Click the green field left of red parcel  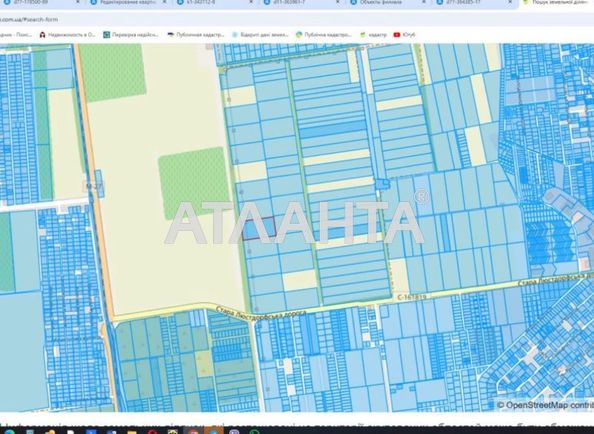click(195, 183)
